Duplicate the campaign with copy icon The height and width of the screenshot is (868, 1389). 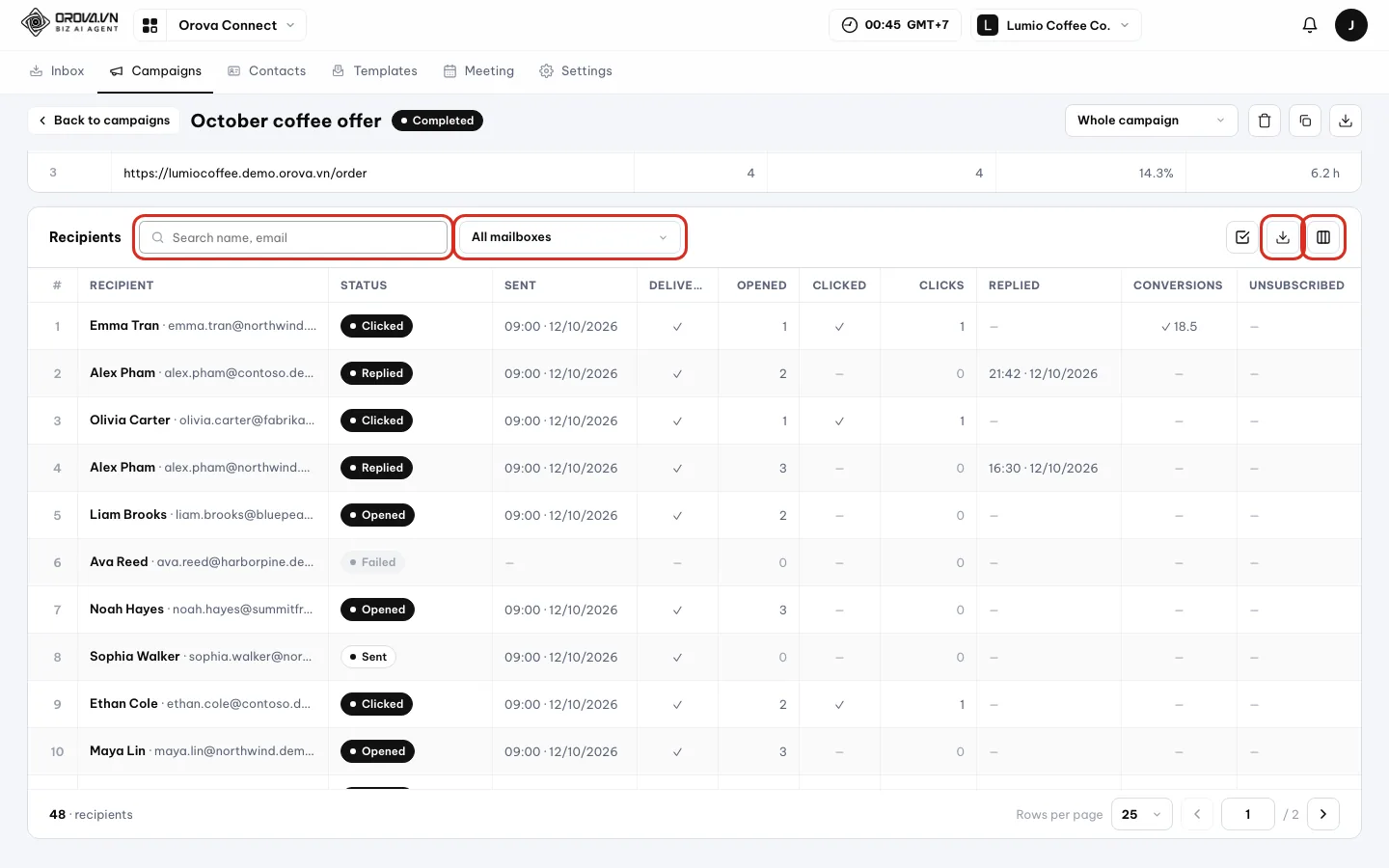point(1305,121)
